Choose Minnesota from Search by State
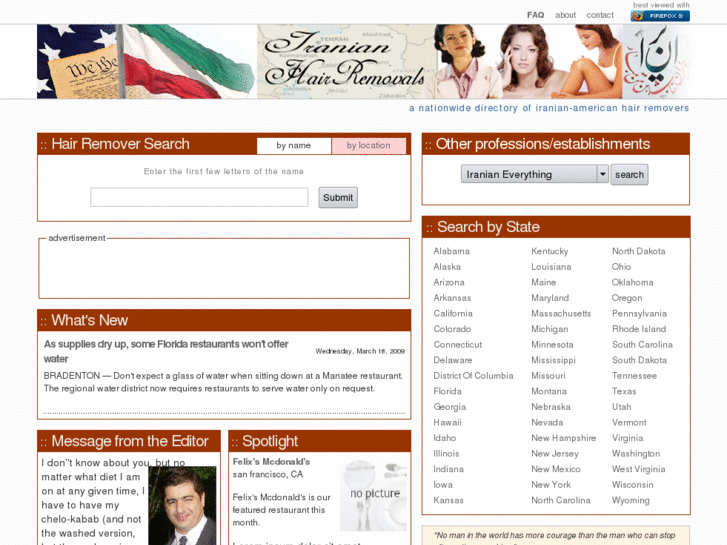The height and width of the screenshot is (545, 727). point(552,345)
